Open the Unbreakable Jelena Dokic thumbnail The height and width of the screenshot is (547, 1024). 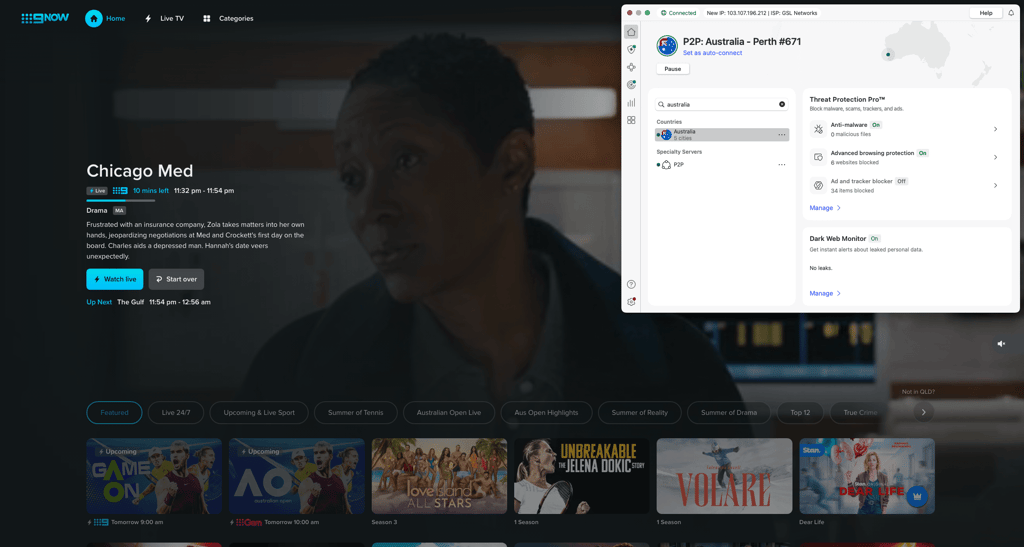(x=582, y=476)
